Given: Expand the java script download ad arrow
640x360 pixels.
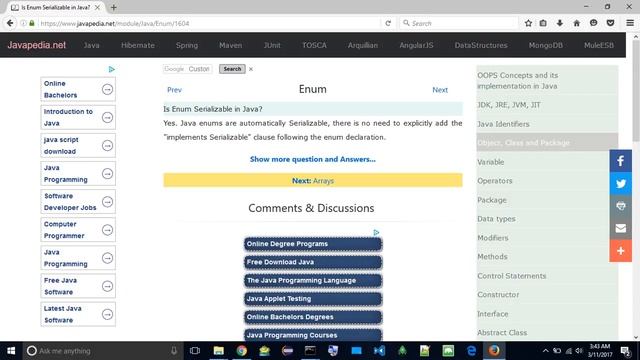Looking at the screenshot, I should 107,145.
